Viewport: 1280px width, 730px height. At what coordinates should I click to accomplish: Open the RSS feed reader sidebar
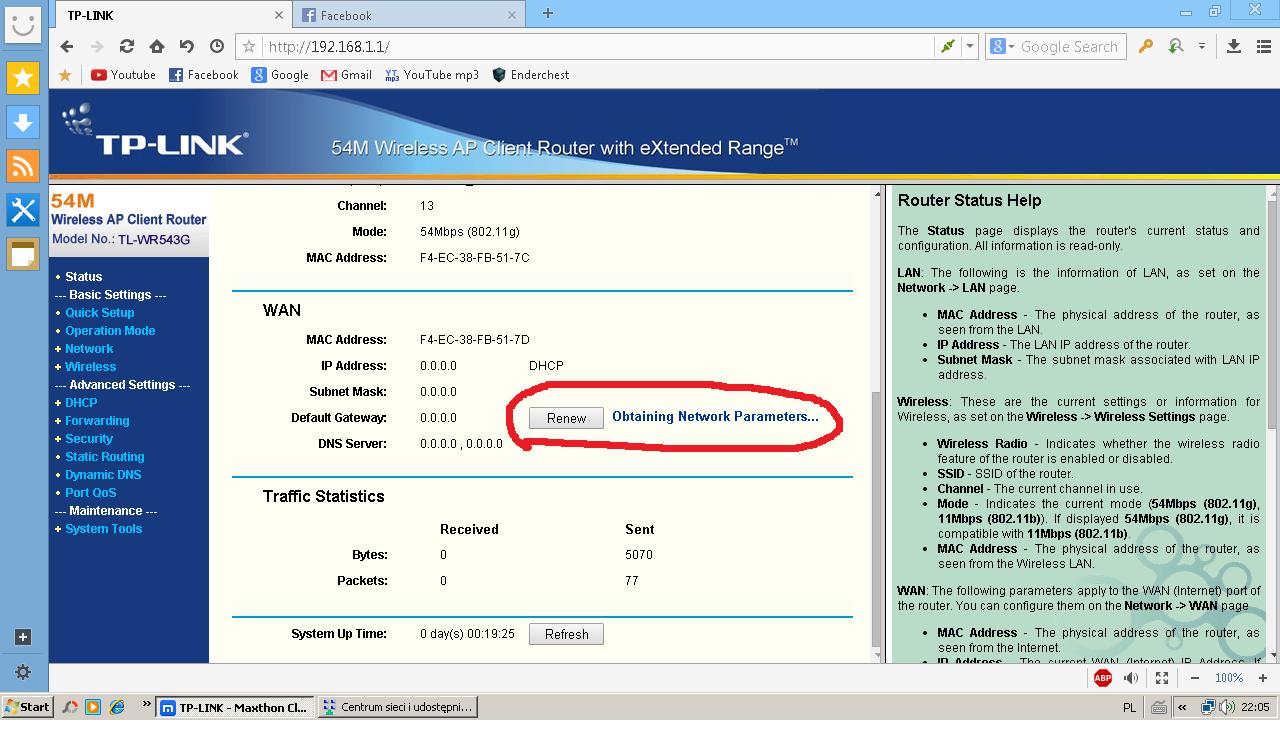point(23,166)
